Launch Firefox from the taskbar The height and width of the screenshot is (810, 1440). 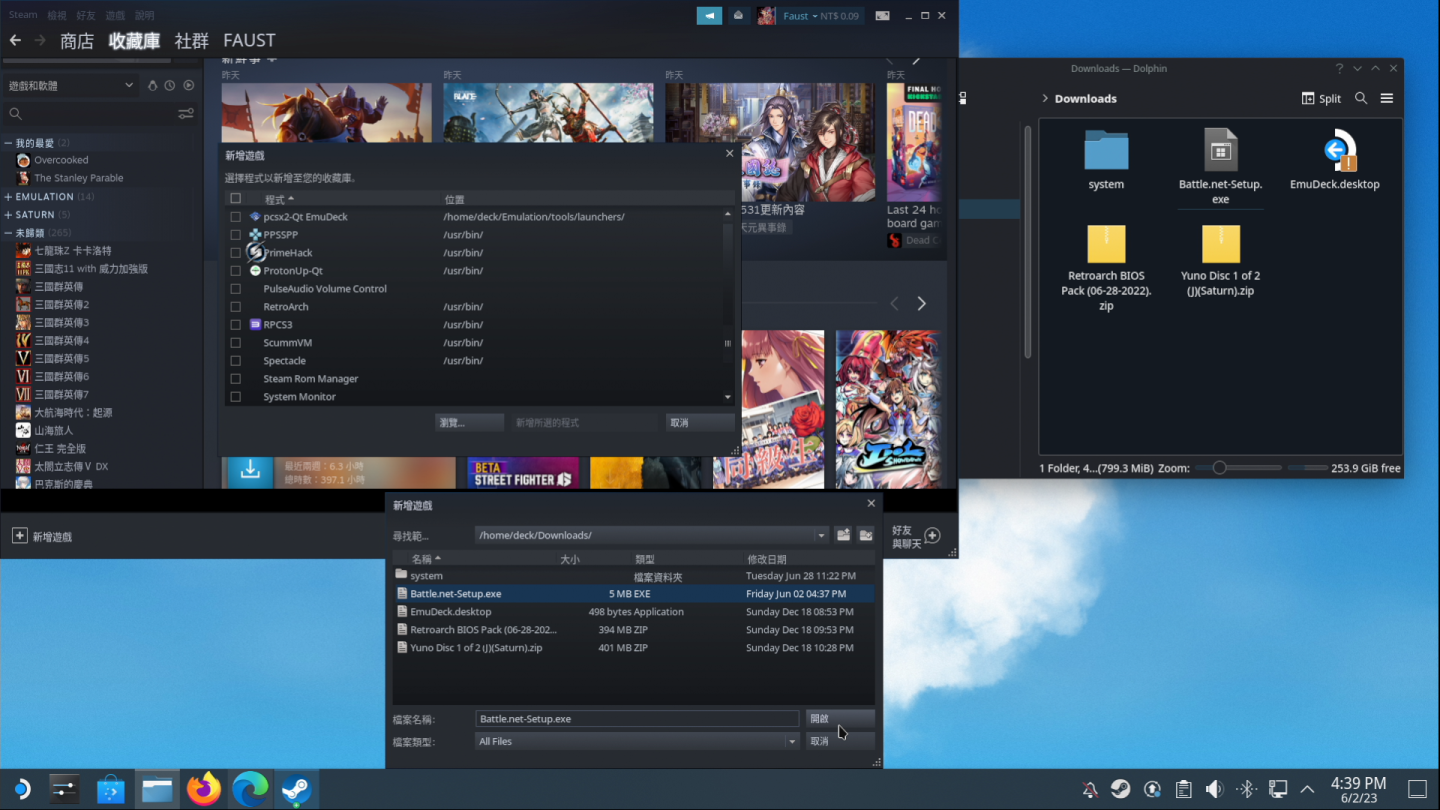(x=204, y=789)
